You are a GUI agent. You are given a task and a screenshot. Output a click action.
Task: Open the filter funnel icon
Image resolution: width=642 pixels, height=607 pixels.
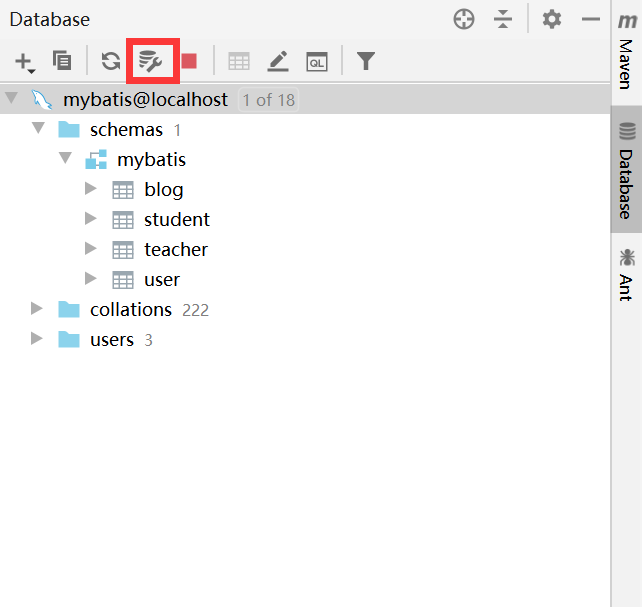point(366,61)
